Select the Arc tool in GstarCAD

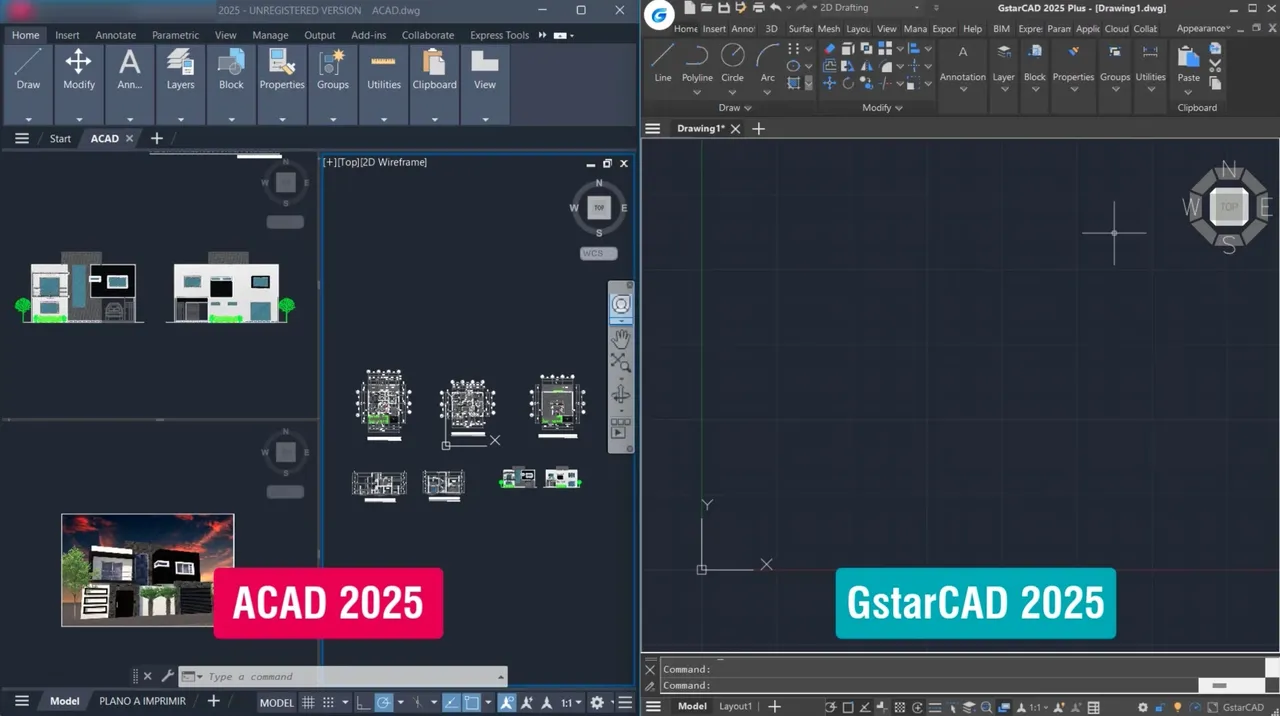point(768,62)
